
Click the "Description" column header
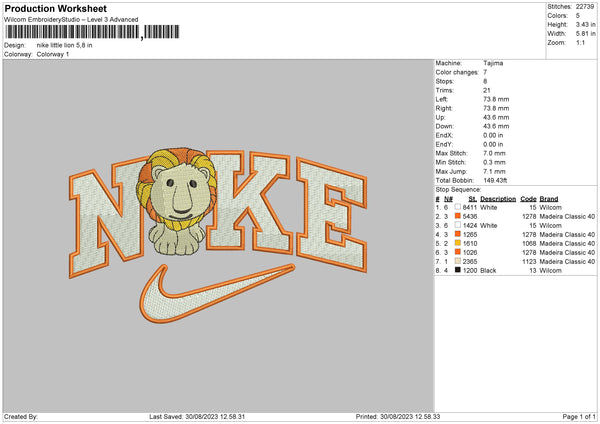[498, 199]
